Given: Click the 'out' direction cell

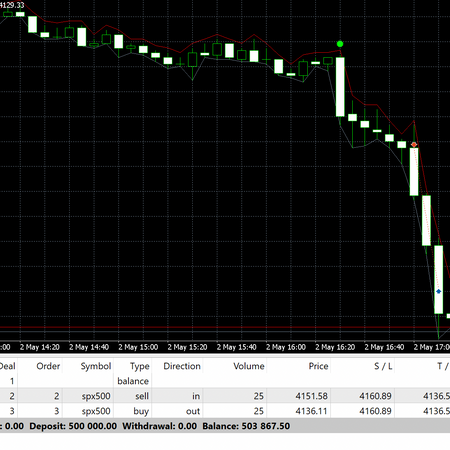Looking at the screenshot, I should coord(193,411).
